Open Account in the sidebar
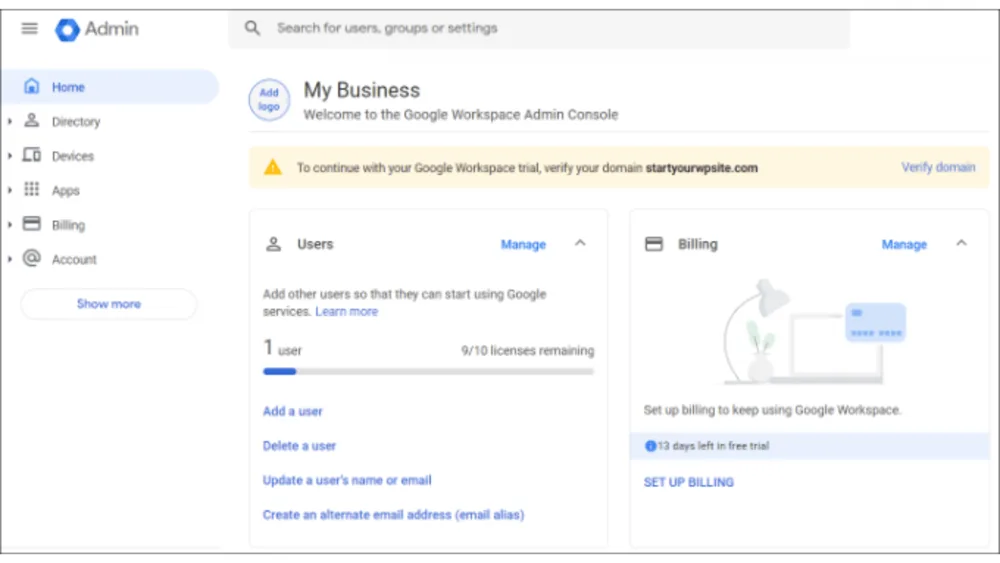The width and height of the screenshot is (1000, 563). pyautogui.click(x=74, y=259)
